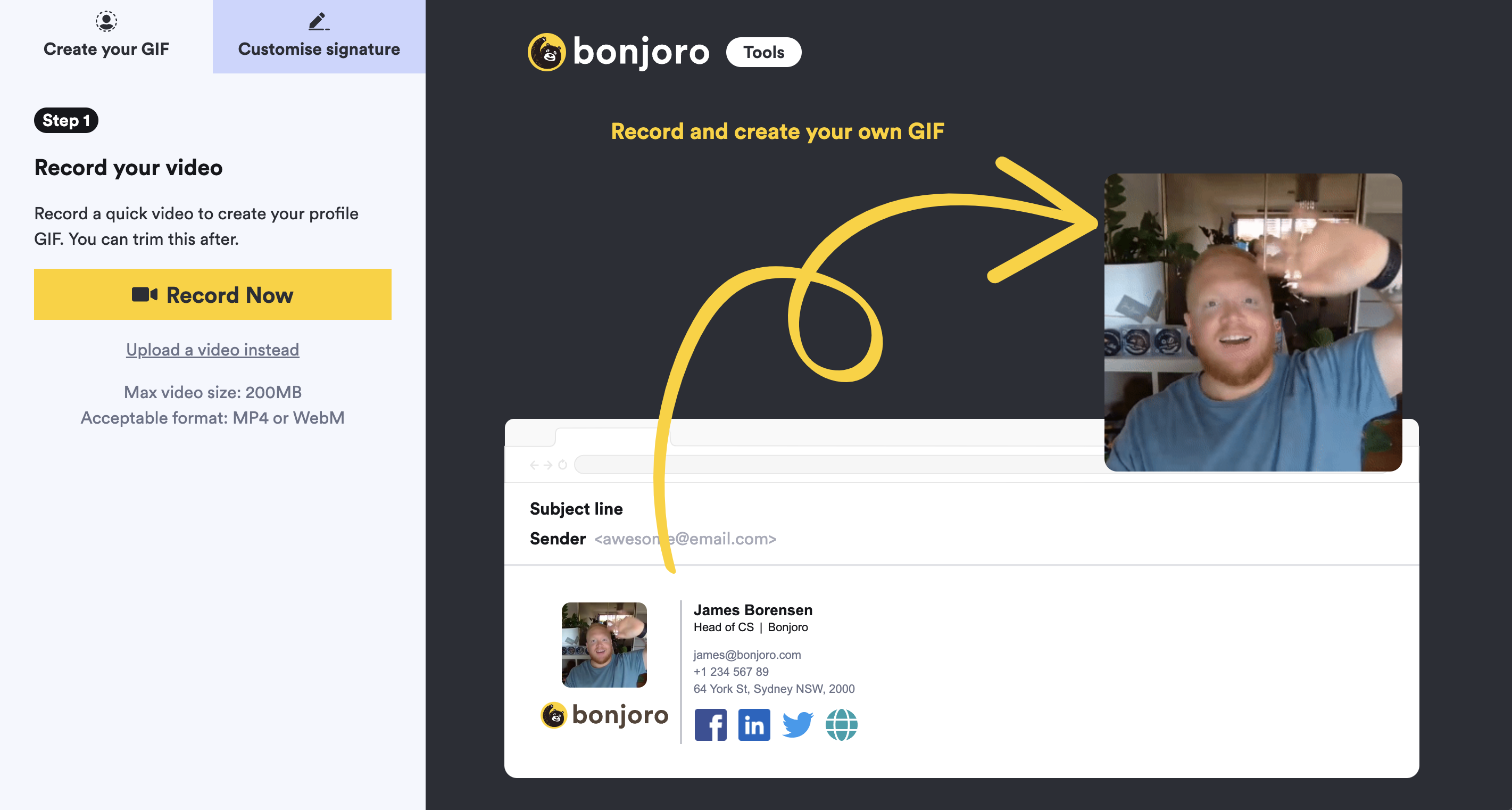The width and height of the screenshot is (1512, 810).
Task: Click the LinkedIn icon in the signature
Action: tap(754, 725)
